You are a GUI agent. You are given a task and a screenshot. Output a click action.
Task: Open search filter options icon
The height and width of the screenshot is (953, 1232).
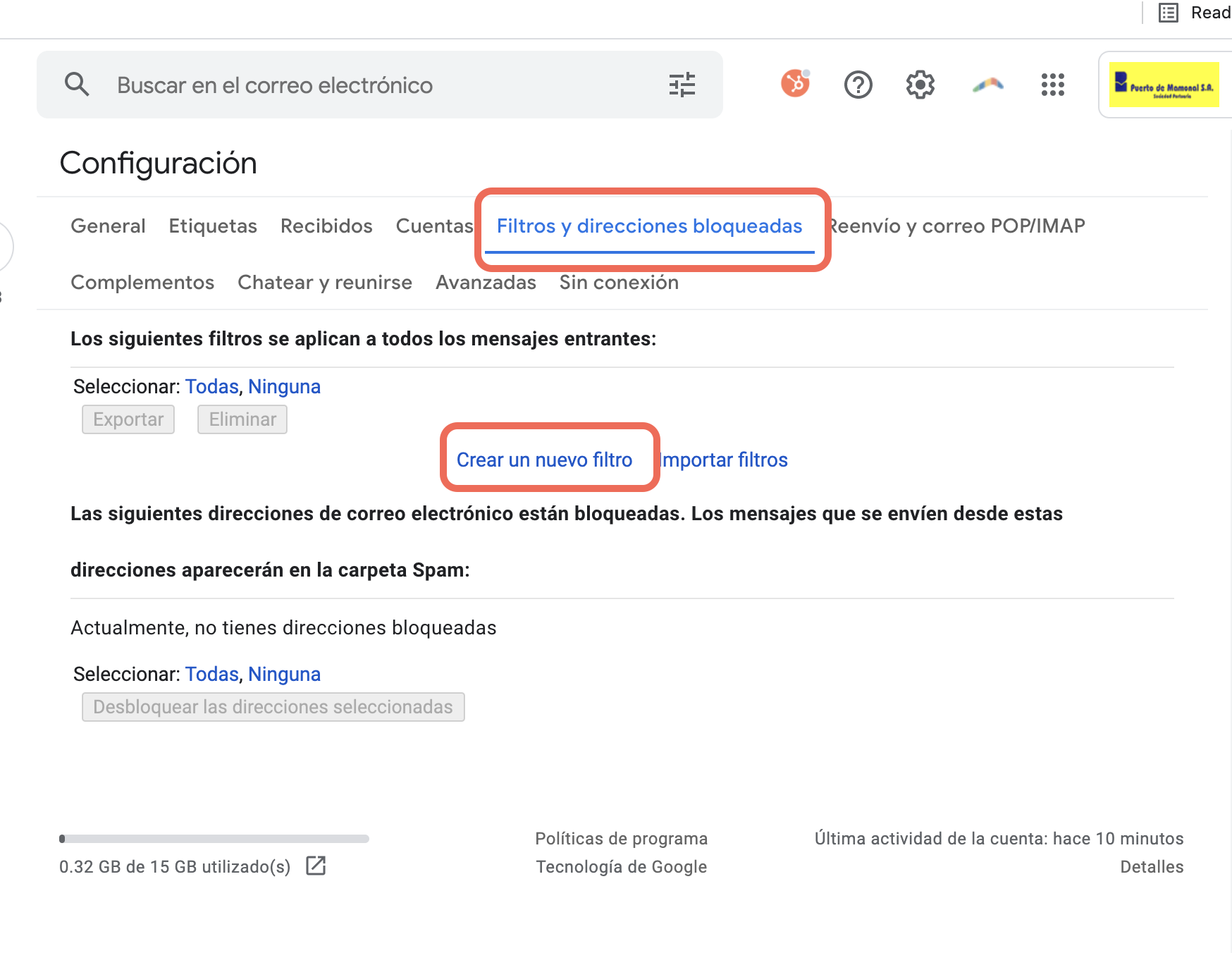[682, 85]
